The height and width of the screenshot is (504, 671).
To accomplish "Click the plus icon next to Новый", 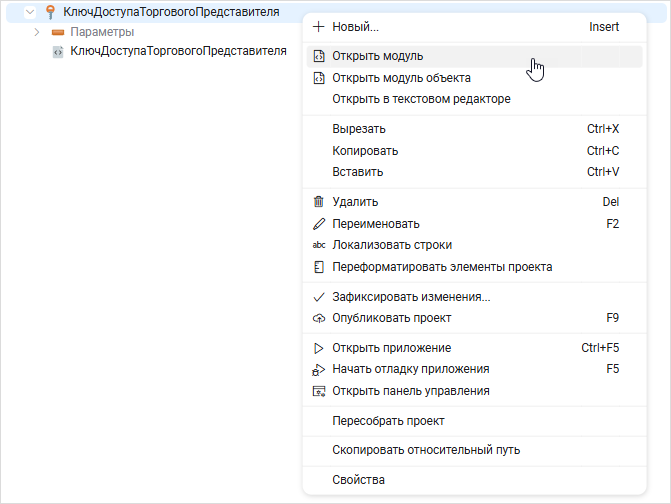I will click(x=318, y=27).
